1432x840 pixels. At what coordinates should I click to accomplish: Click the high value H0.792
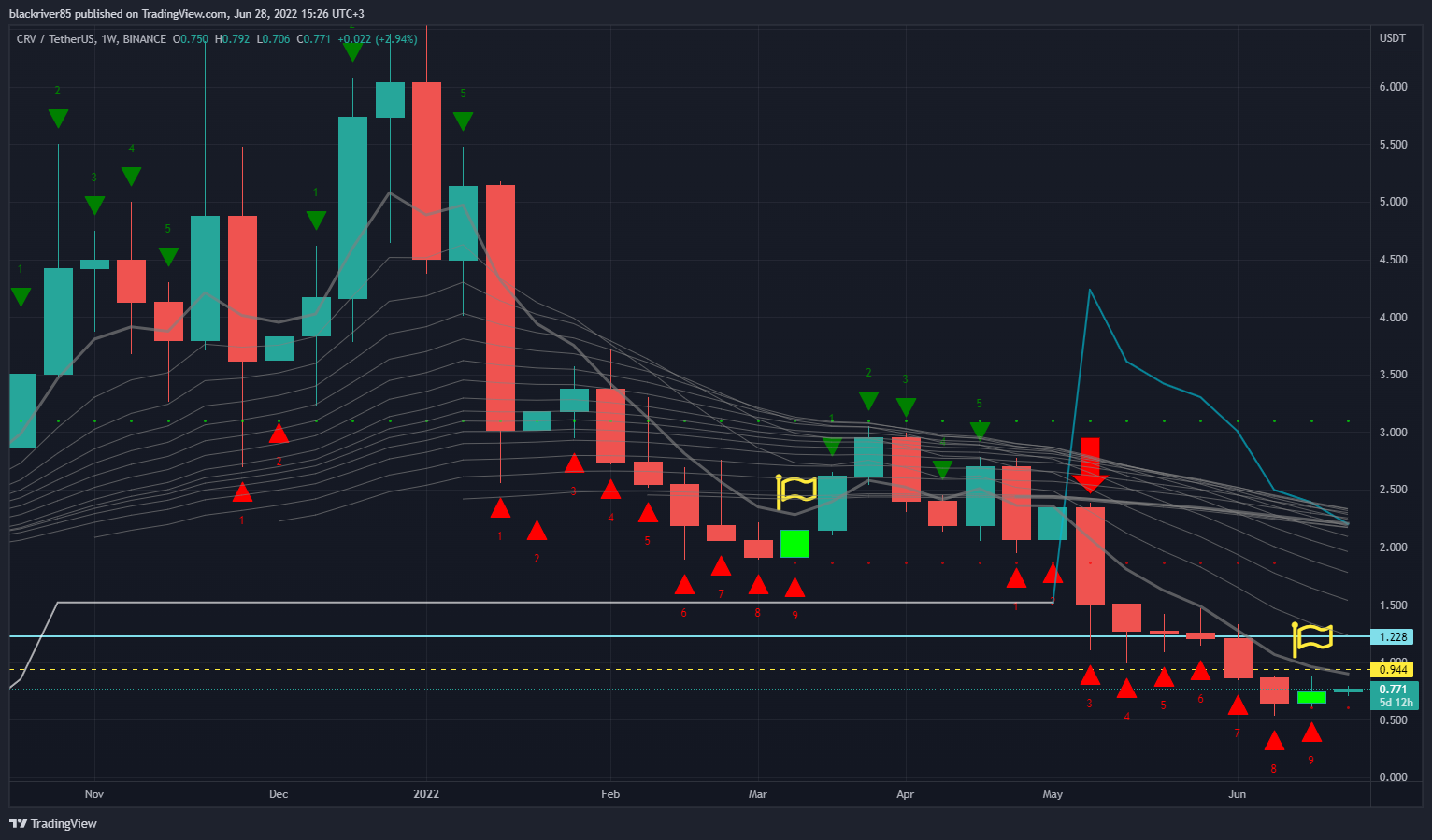[232, 39]
